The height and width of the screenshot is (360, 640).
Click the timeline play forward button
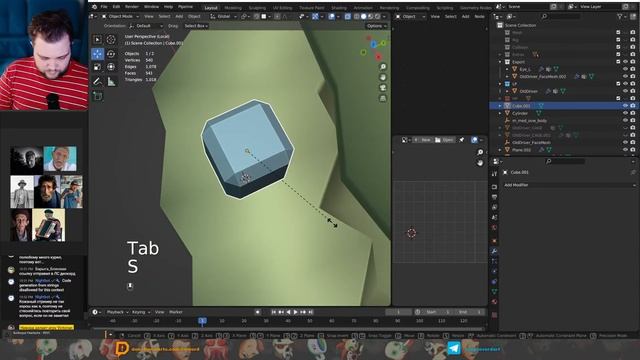click(296, 312)
